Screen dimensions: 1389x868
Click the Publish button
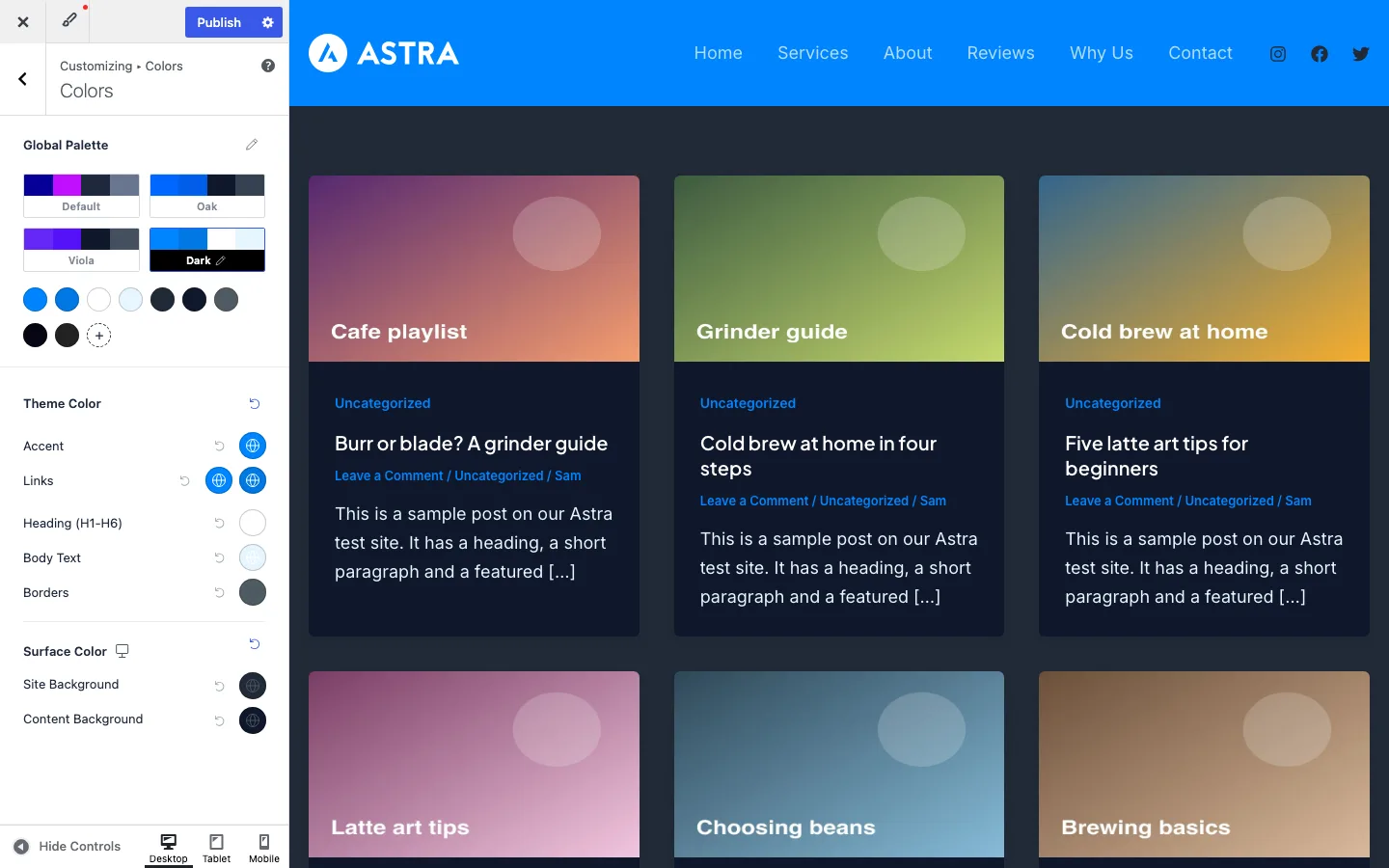[x=219, y=22]
